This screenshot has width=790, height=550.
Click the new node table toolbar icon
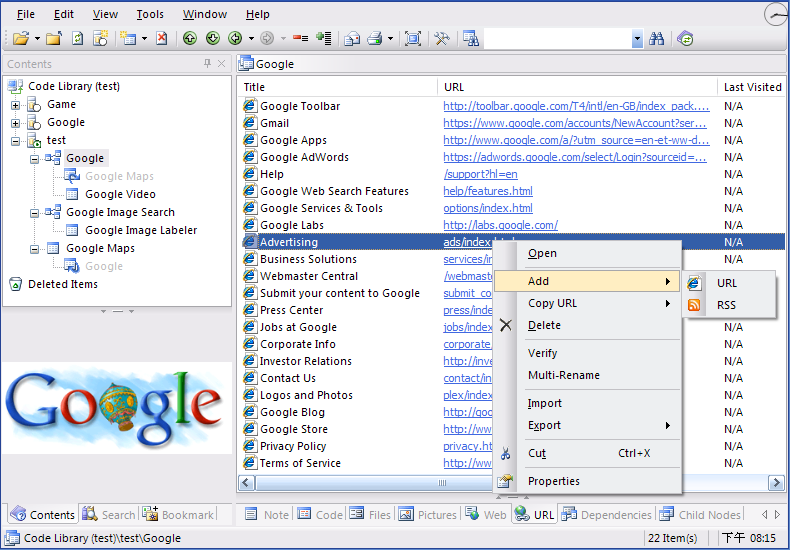tap(128, 38)
